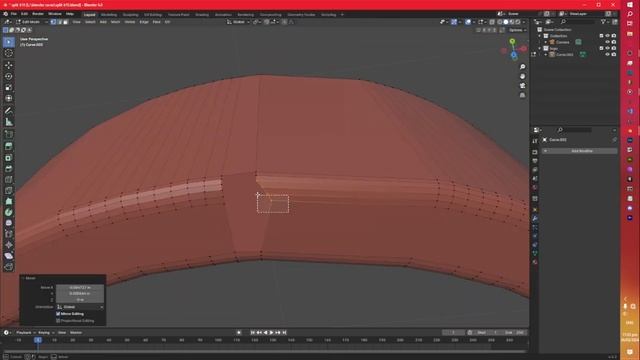Expand the Camera tree item
Screen dimensions: 640x360
point(546,42)
